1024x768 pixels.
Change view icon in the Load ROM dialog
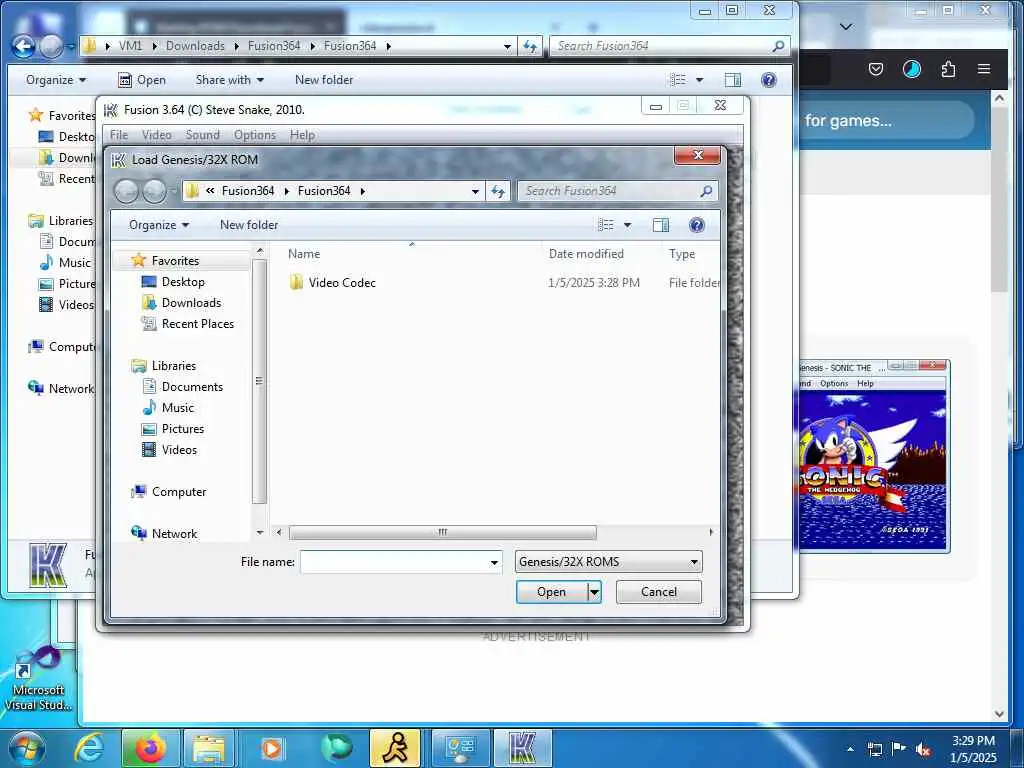coord(605,225)
